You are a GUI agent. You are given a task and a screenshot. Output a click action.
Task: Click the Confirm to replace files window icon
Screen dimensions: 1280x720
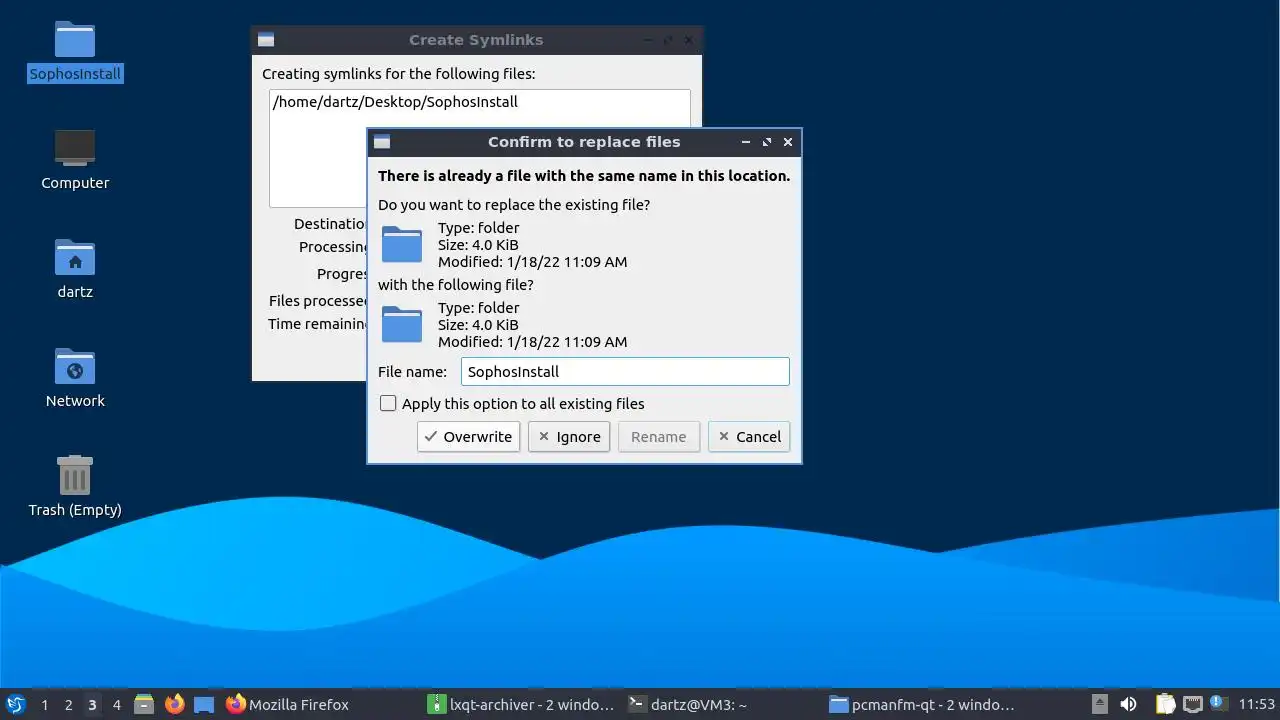(x=381, y=142)
